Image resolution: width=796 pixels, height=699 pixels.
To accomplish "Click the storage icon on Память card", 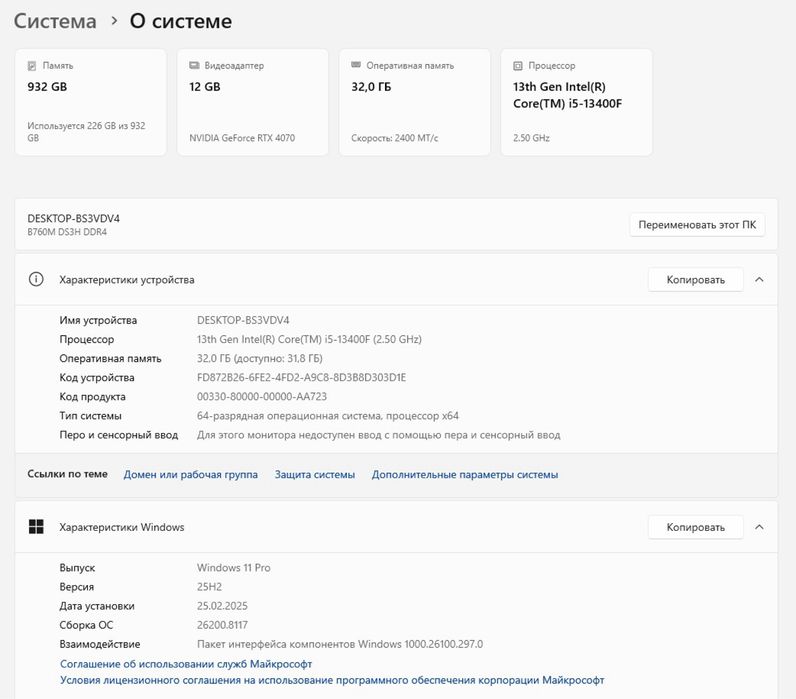I will point(32,66).
